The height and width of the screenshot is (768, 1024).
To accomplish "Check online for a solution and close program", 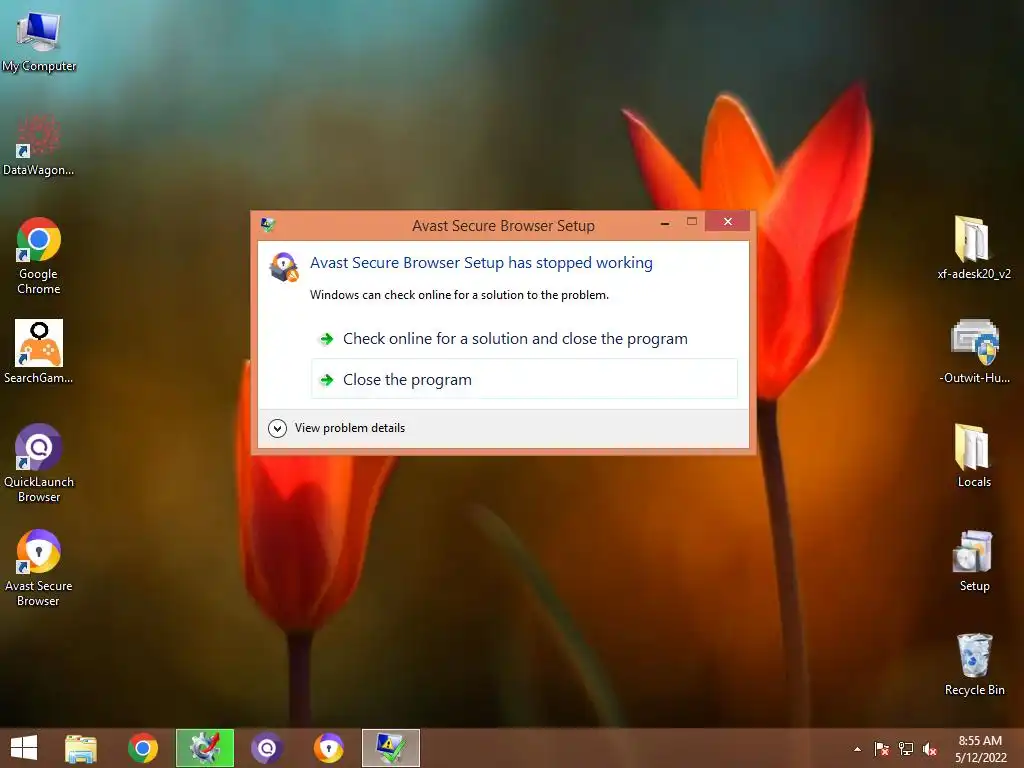I will (524, 338).
